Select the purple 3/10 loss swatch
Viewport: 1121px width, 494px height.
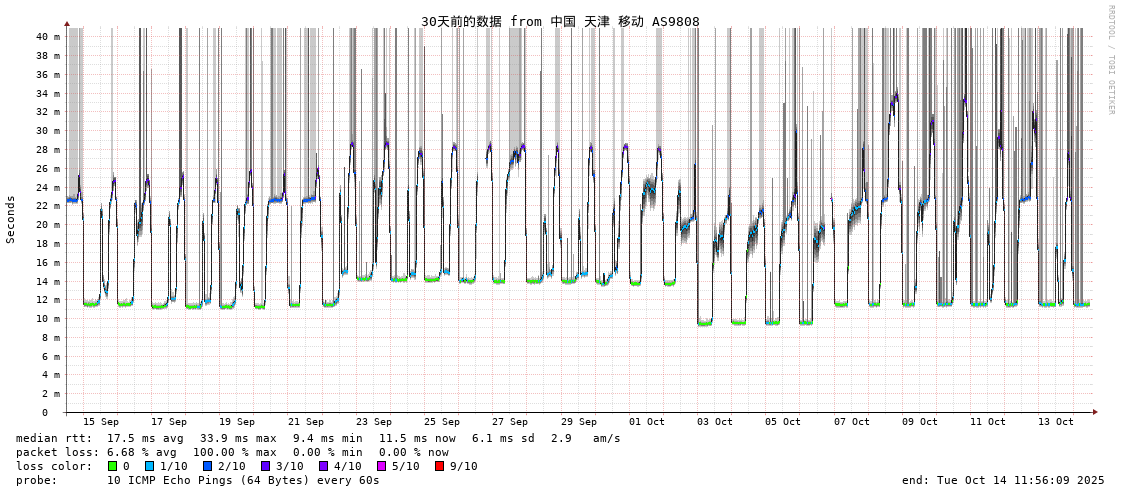click(x=265, y=466)
